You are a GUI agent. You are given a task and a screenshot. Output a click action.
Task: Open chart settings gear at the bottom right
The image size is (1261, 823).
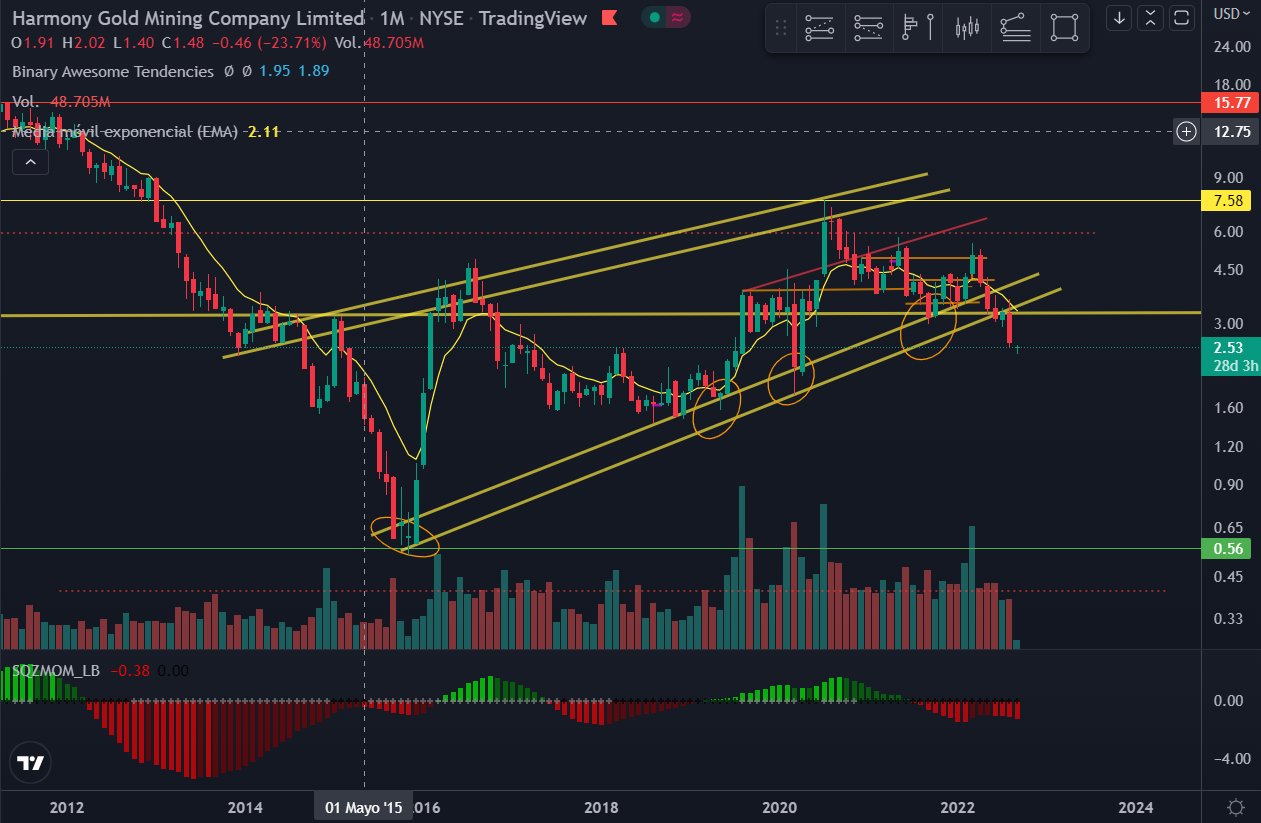(1236, 806)
